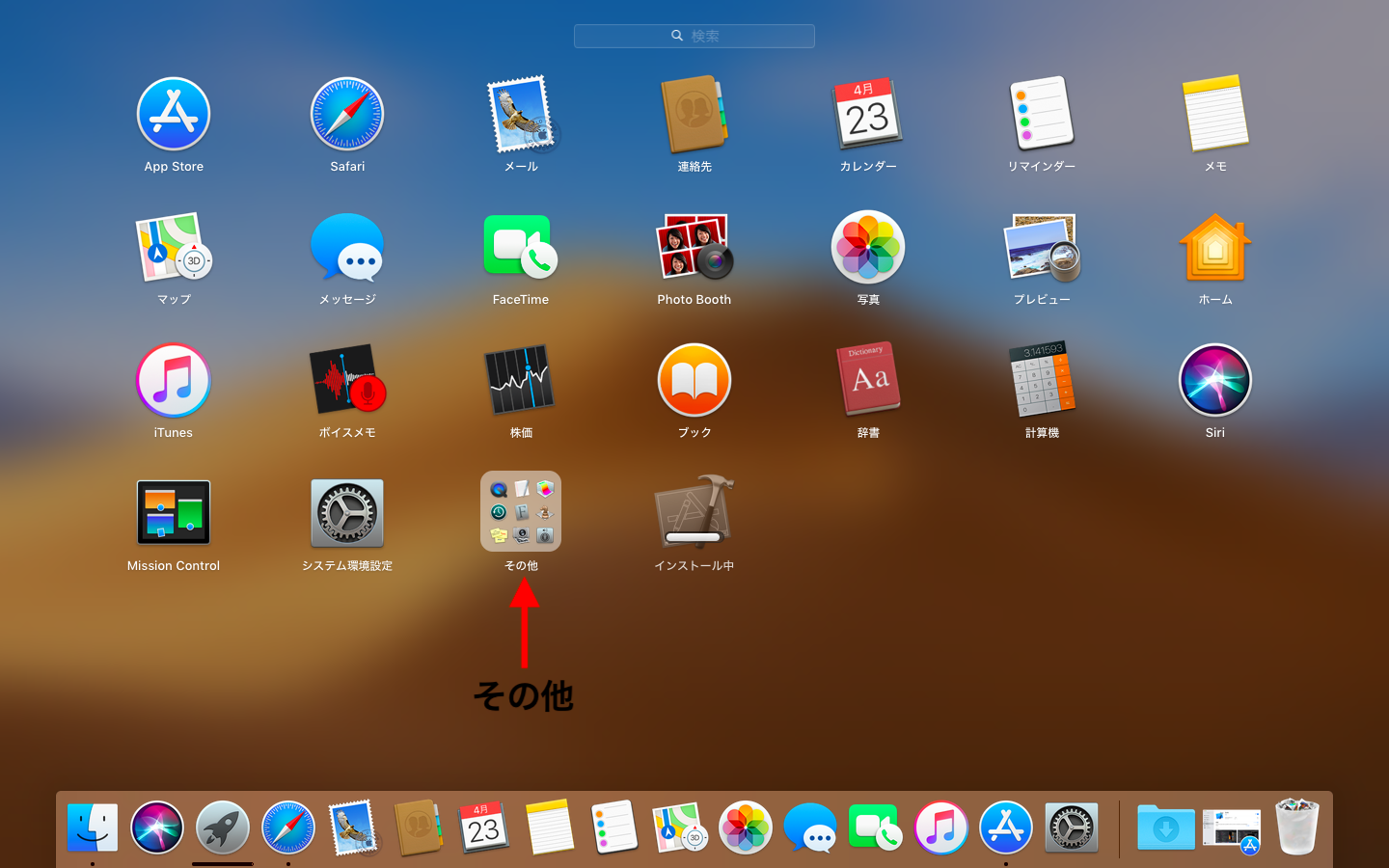This screenshot has width=1389, height=868.
Task: Click Safari compass in the Dock
Action: click(x=288, y=827)
